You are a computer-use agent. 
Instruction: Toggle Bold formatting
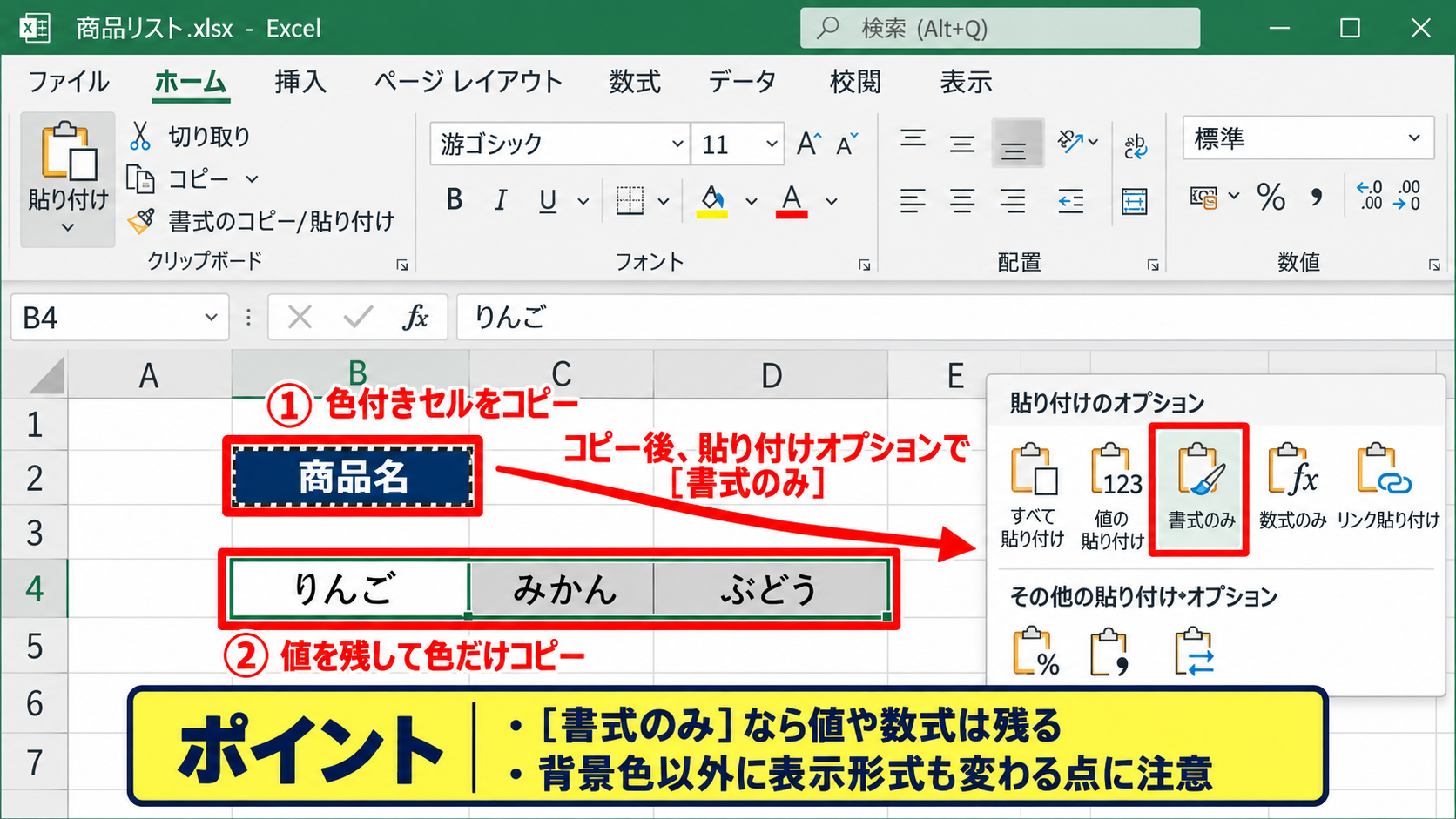(455, 200)
